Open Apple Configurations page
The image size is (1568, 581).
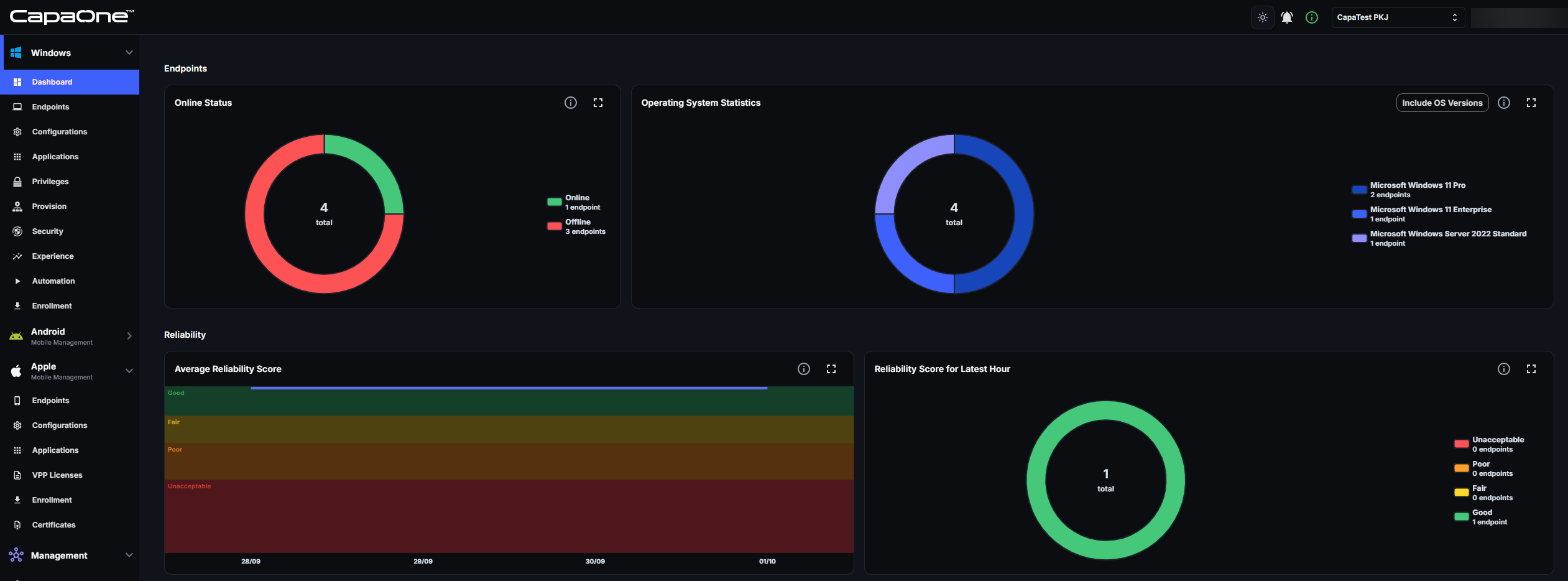point(70,426)
